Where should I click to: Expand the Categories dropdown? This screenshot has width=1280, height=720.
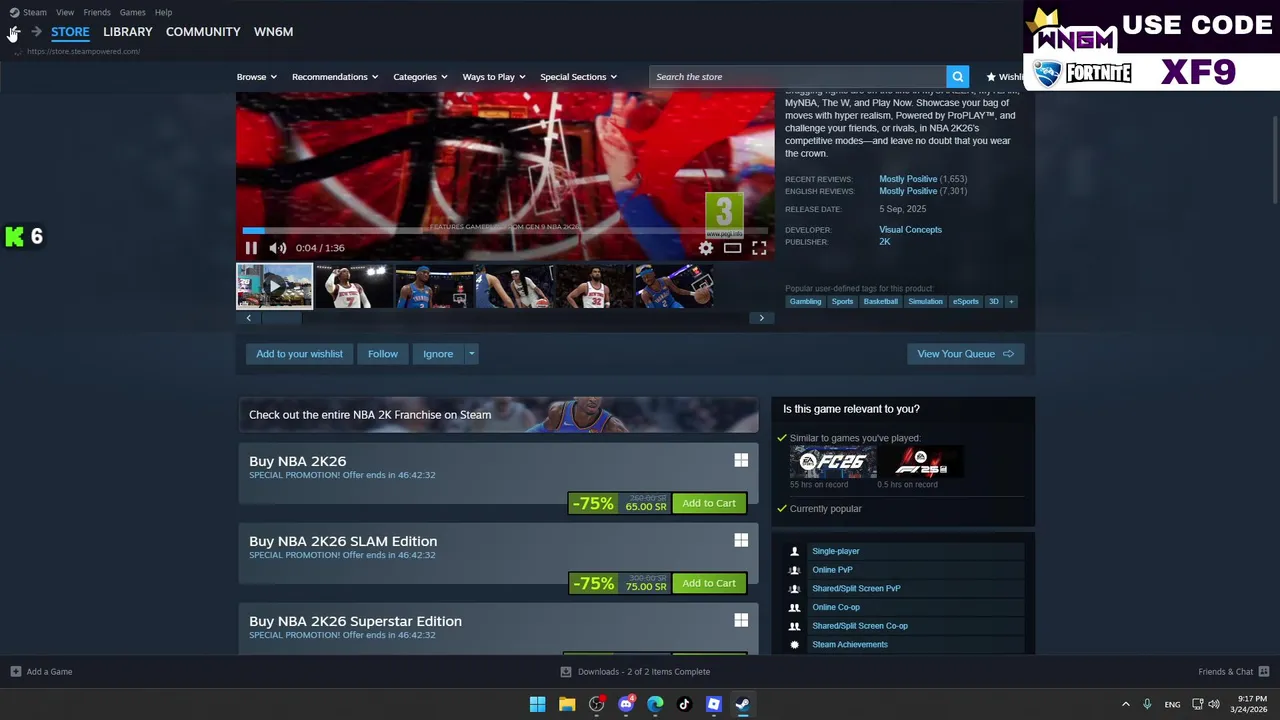[x=420, y=77]
